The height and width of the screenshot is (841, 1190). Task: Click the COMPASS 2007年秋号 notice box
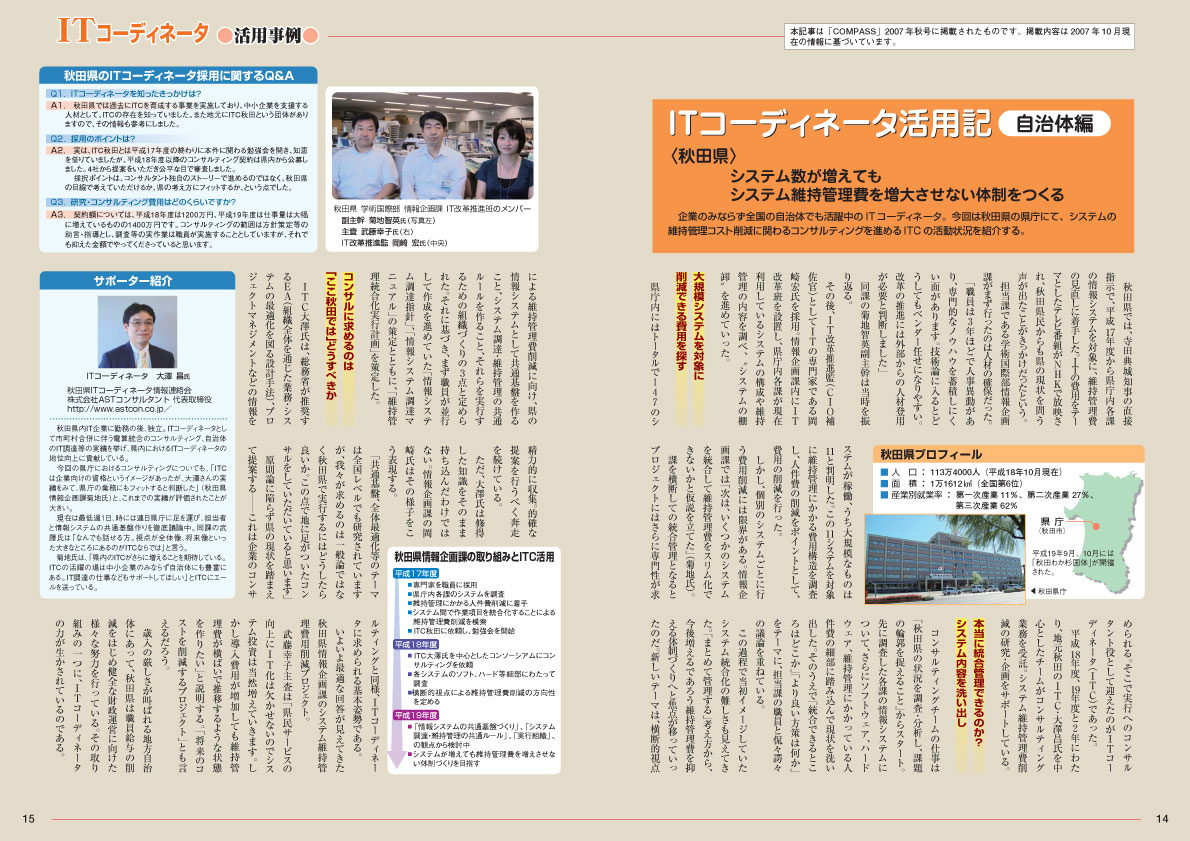click(959, 36)
